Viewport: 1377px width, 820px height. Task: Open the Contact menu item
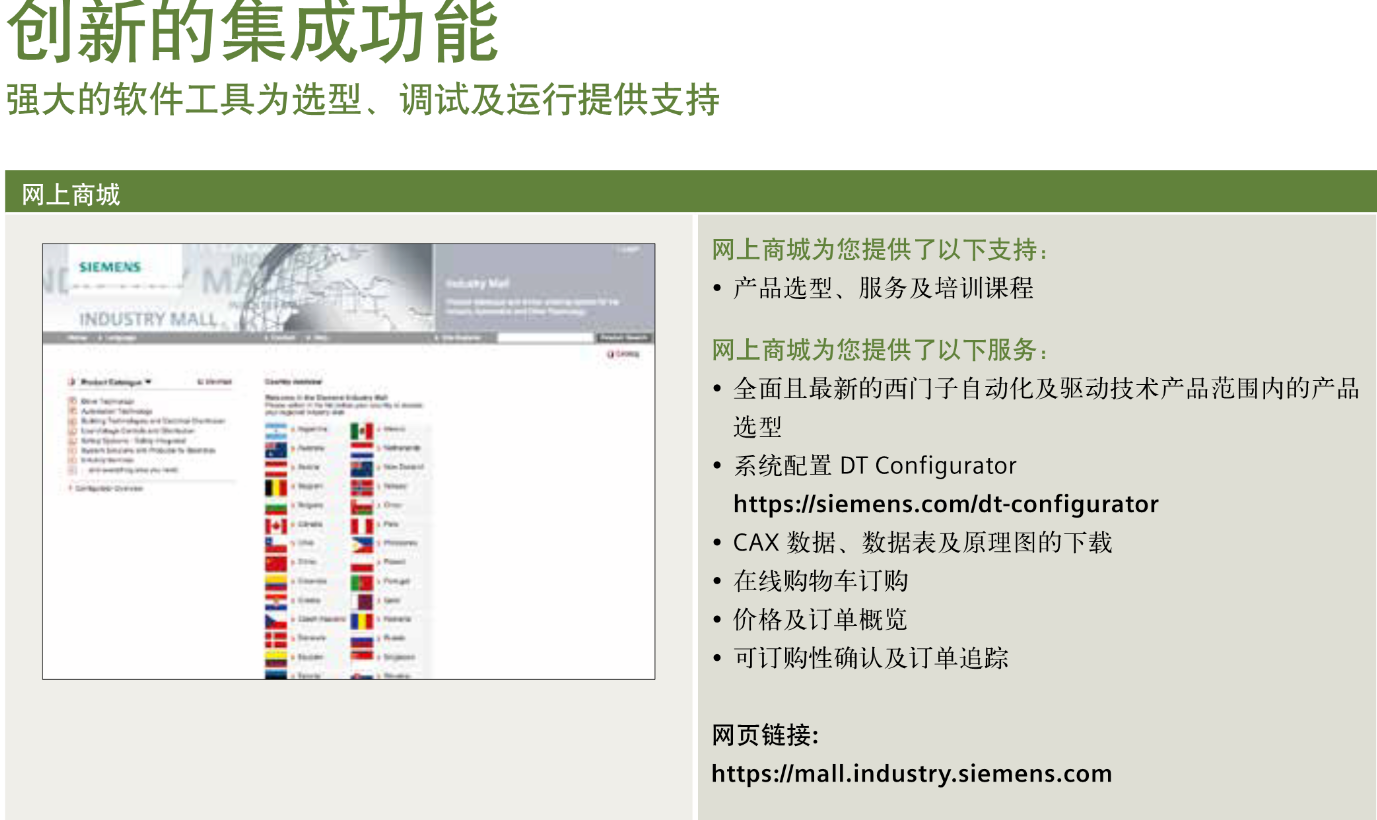[x=282, y=338]
